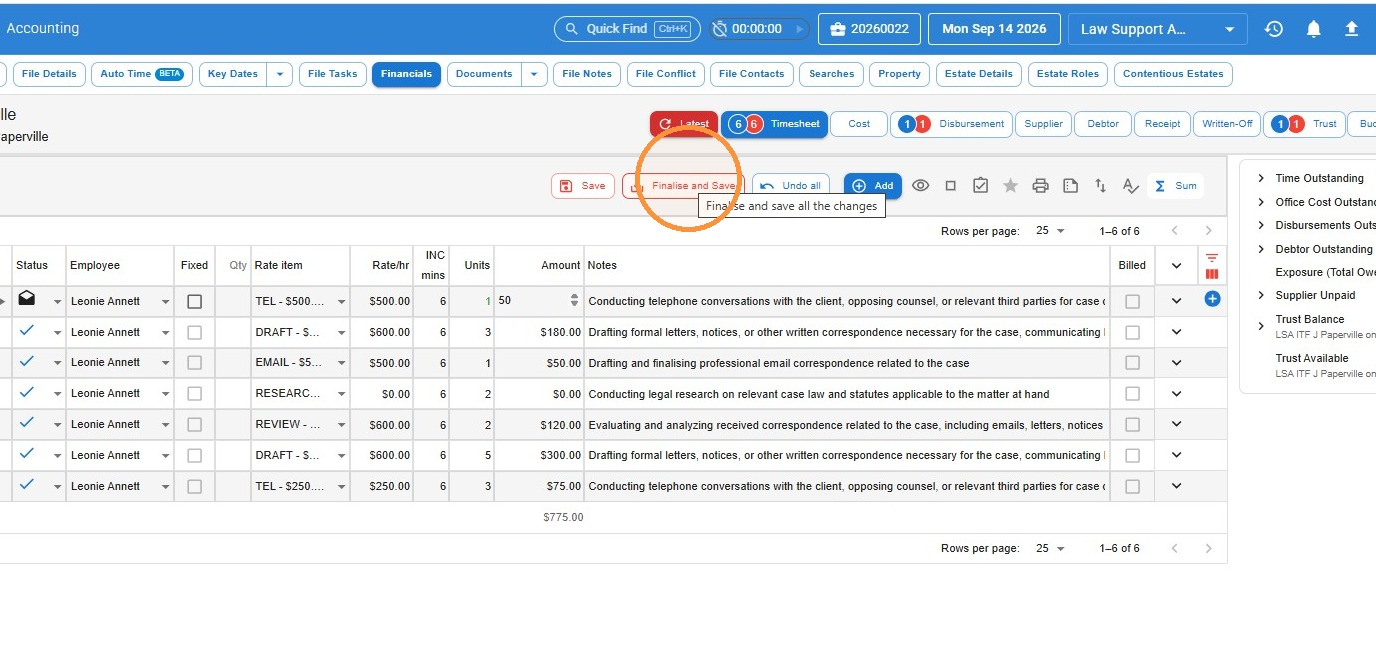This screenshot has height=672, width=1376.
Task: Open the Quick Find search
Action: click(628, 29)
